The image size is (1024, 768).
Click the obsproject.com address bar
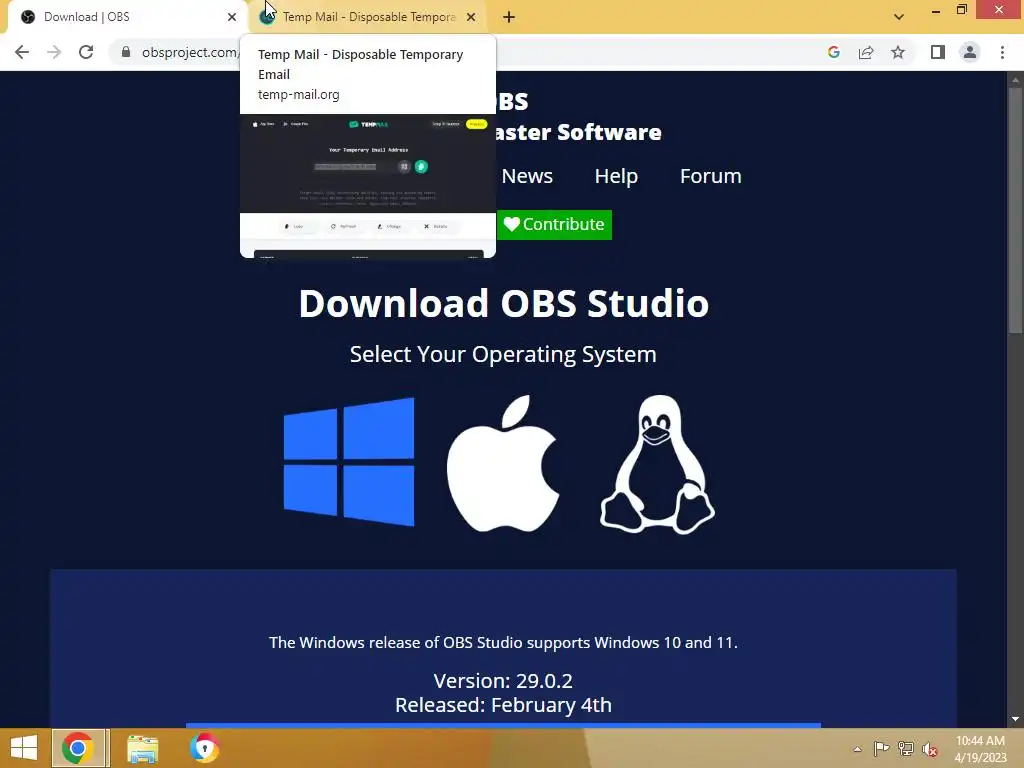(189, 52)
